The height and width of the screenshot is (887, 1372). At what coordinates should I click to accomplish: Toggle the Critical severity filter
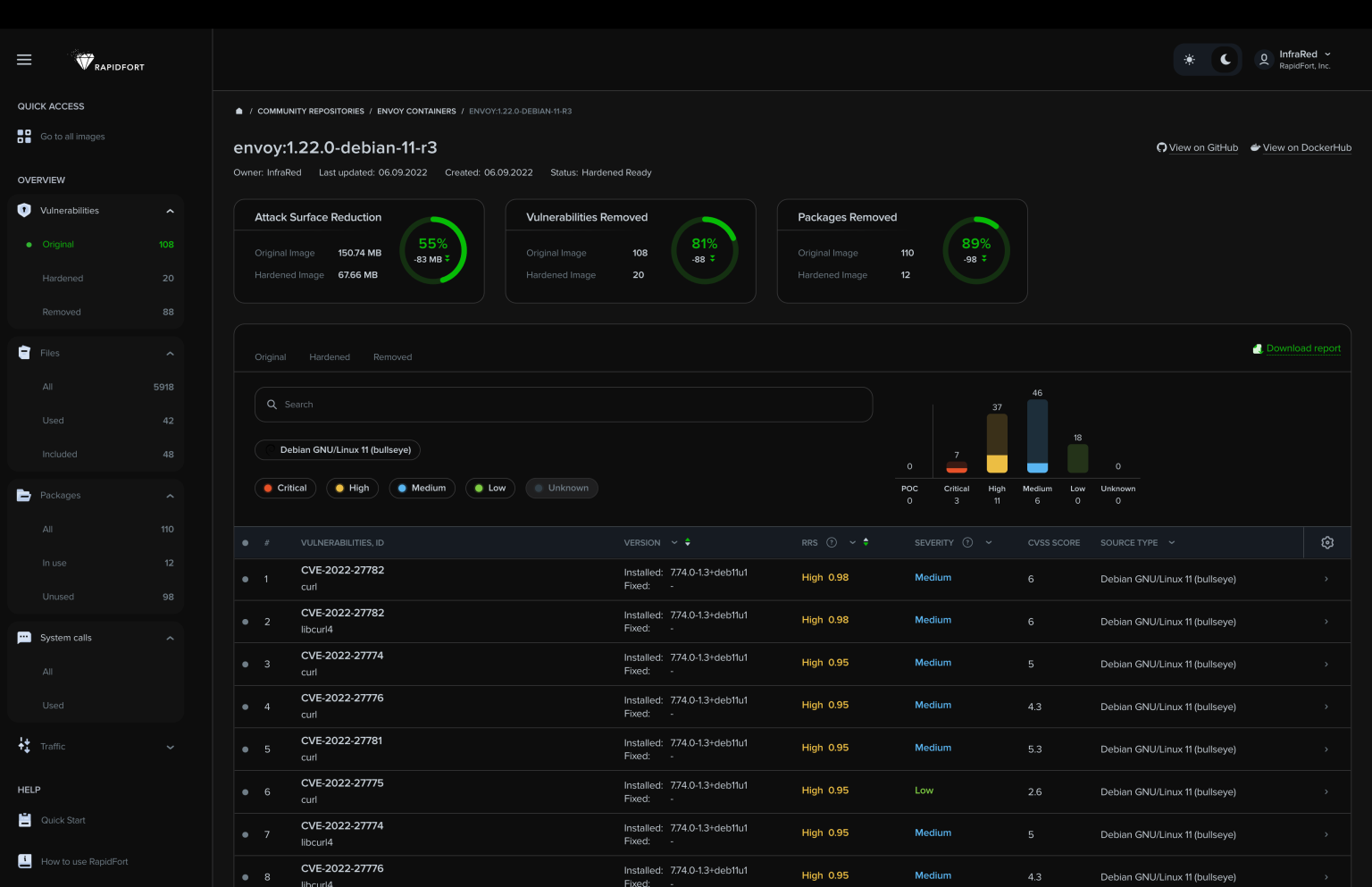[x=285, y=489]
